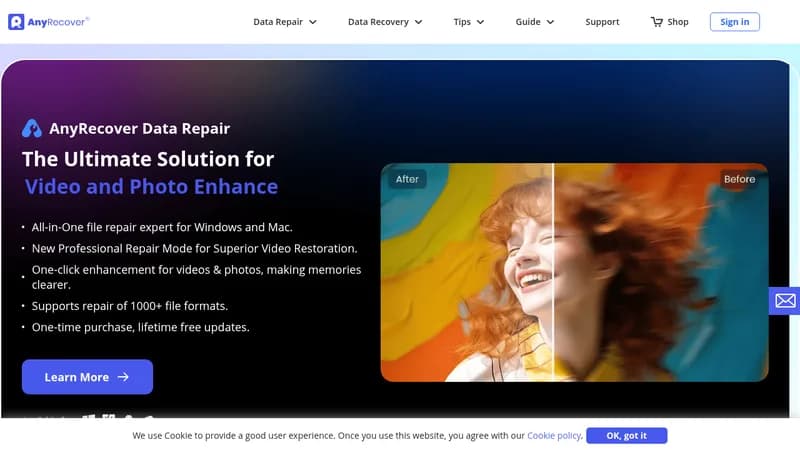Click the AnyRecover logo icon
The width and height of the screenshot is (800, 450).
click(x=16, y=22)
